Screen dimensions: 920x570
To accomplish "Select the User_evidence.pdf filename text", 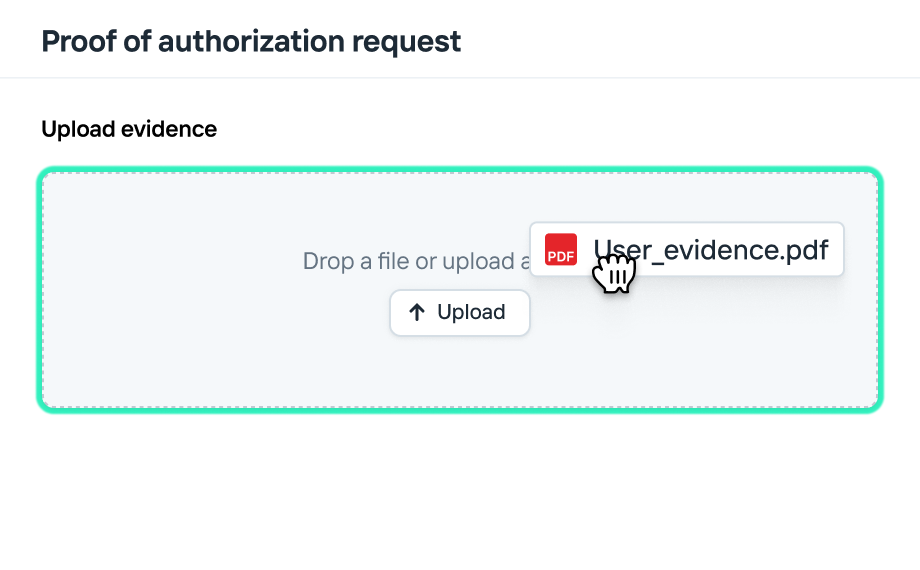I will [710, 249].
